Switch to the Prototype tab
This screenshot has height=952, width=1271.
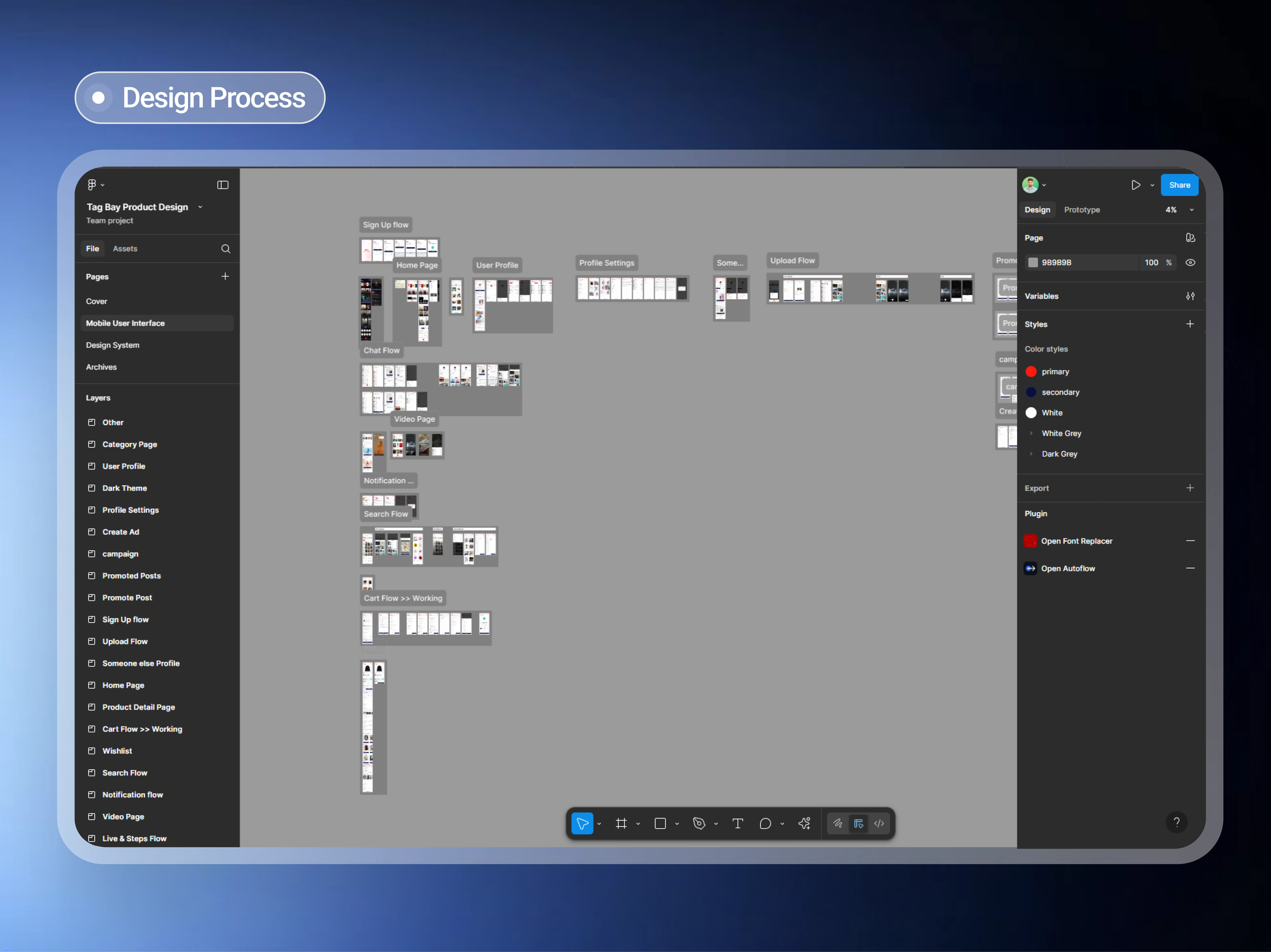point(1081,210)
